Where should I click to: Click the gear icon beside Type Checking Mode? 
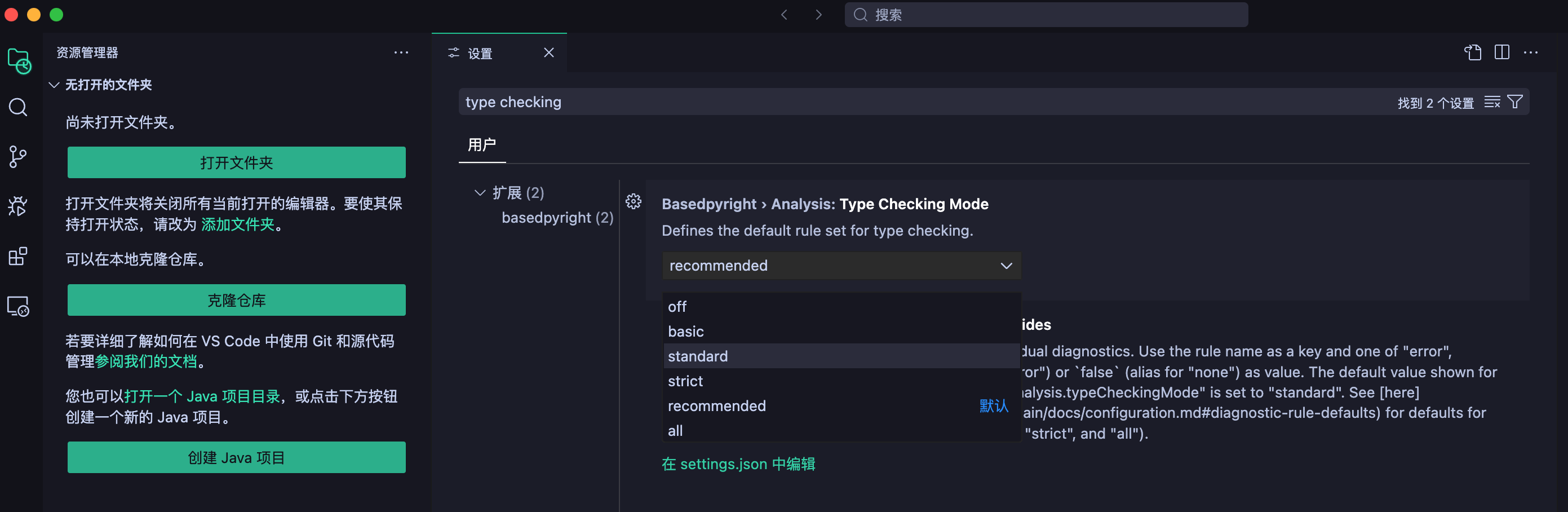[633, 201]
